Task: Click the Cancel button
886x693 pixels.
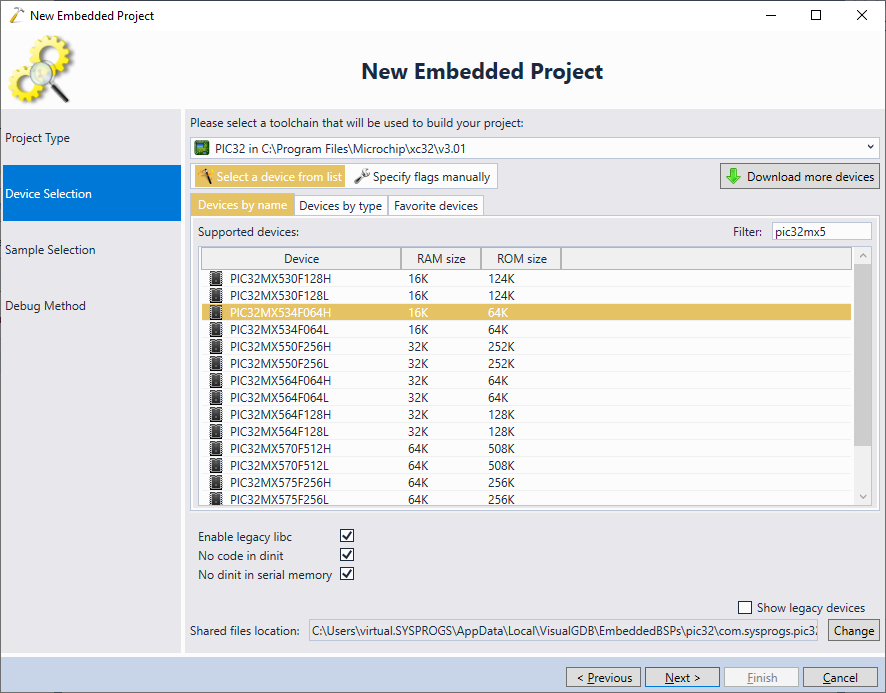Action: click(840, 677)
